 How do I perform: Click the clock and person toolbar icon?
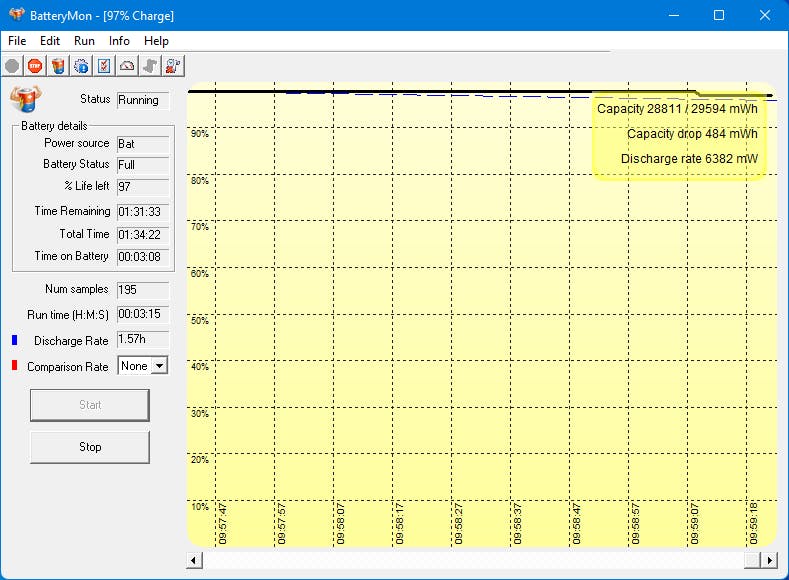[x=173, y=66]
